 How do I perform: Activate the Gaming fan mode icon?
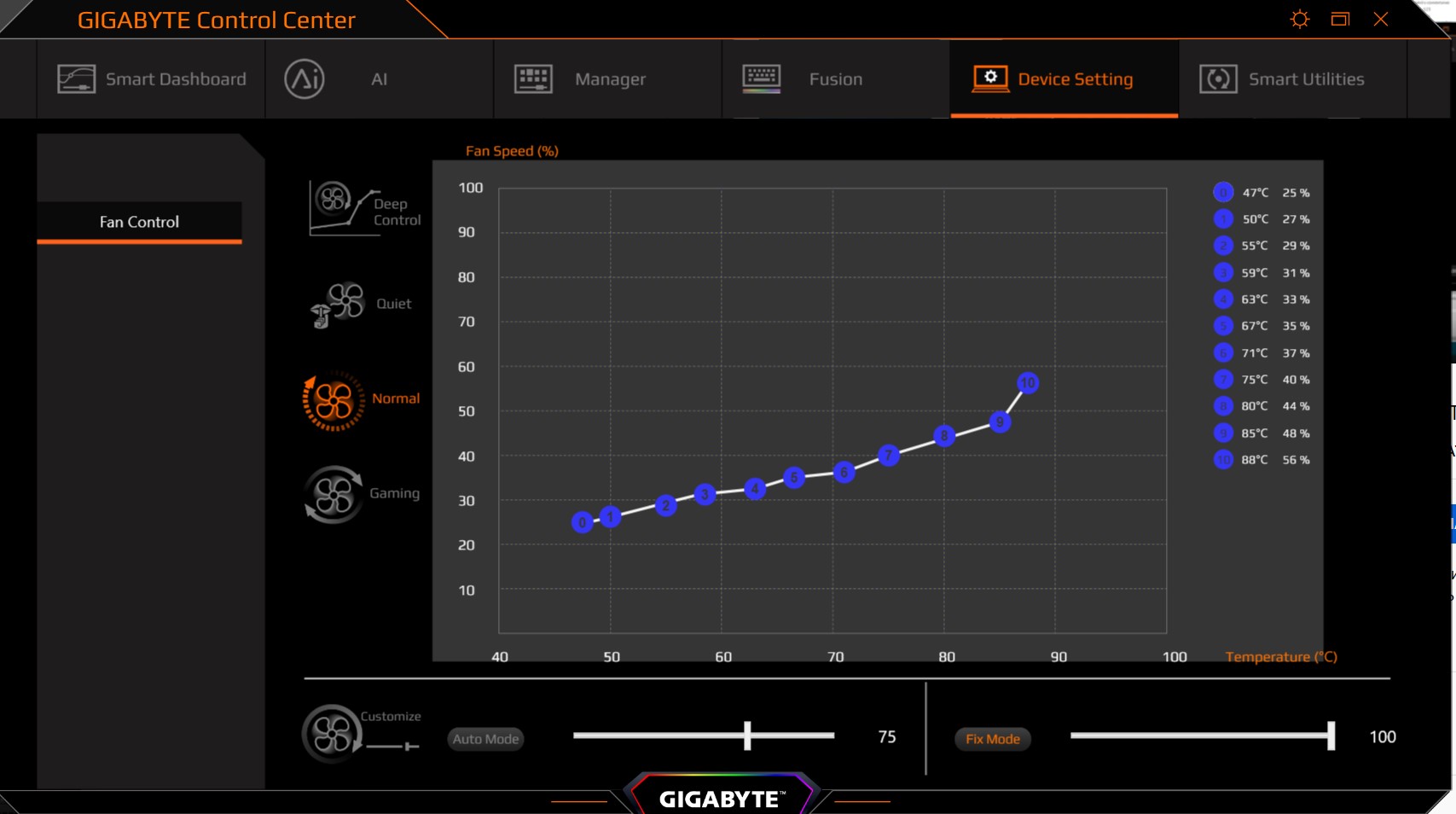point(334,494)
